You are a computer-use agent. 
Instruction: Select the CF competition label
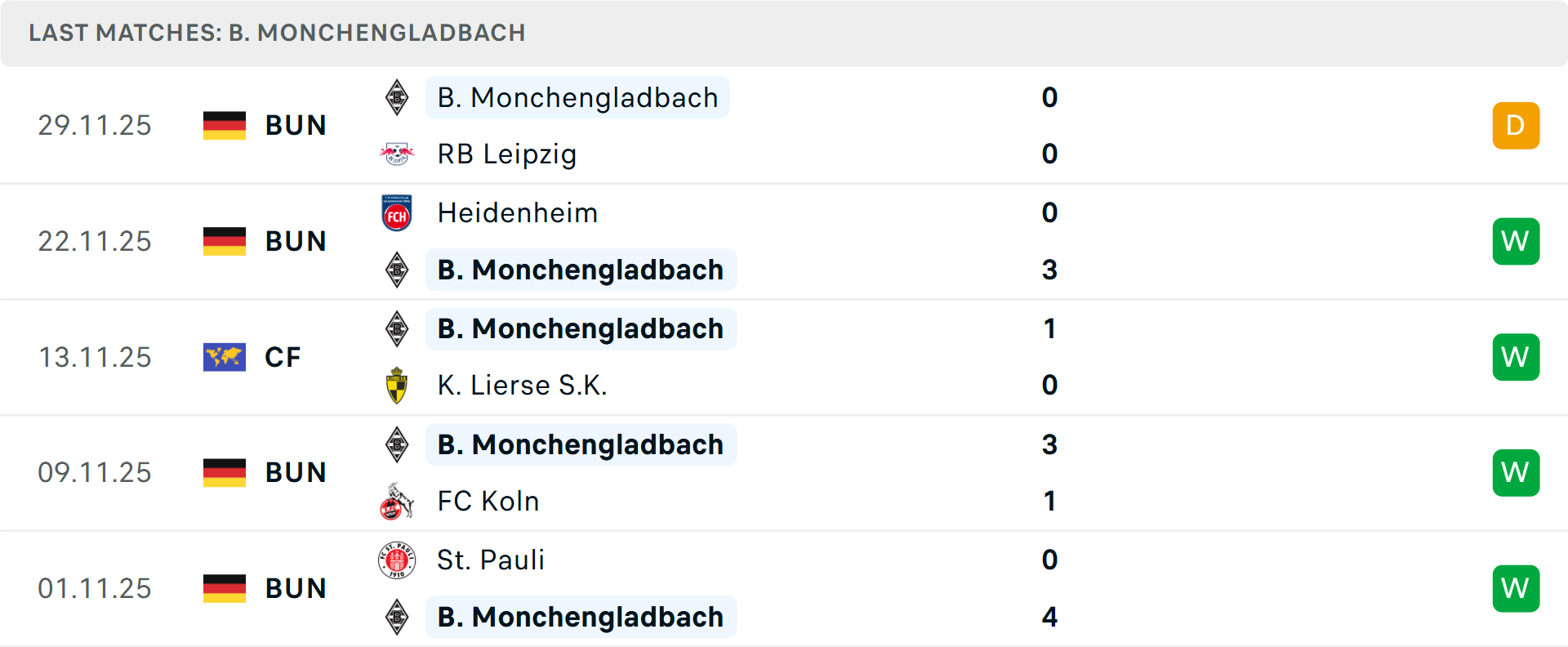[x=283, y=357]
